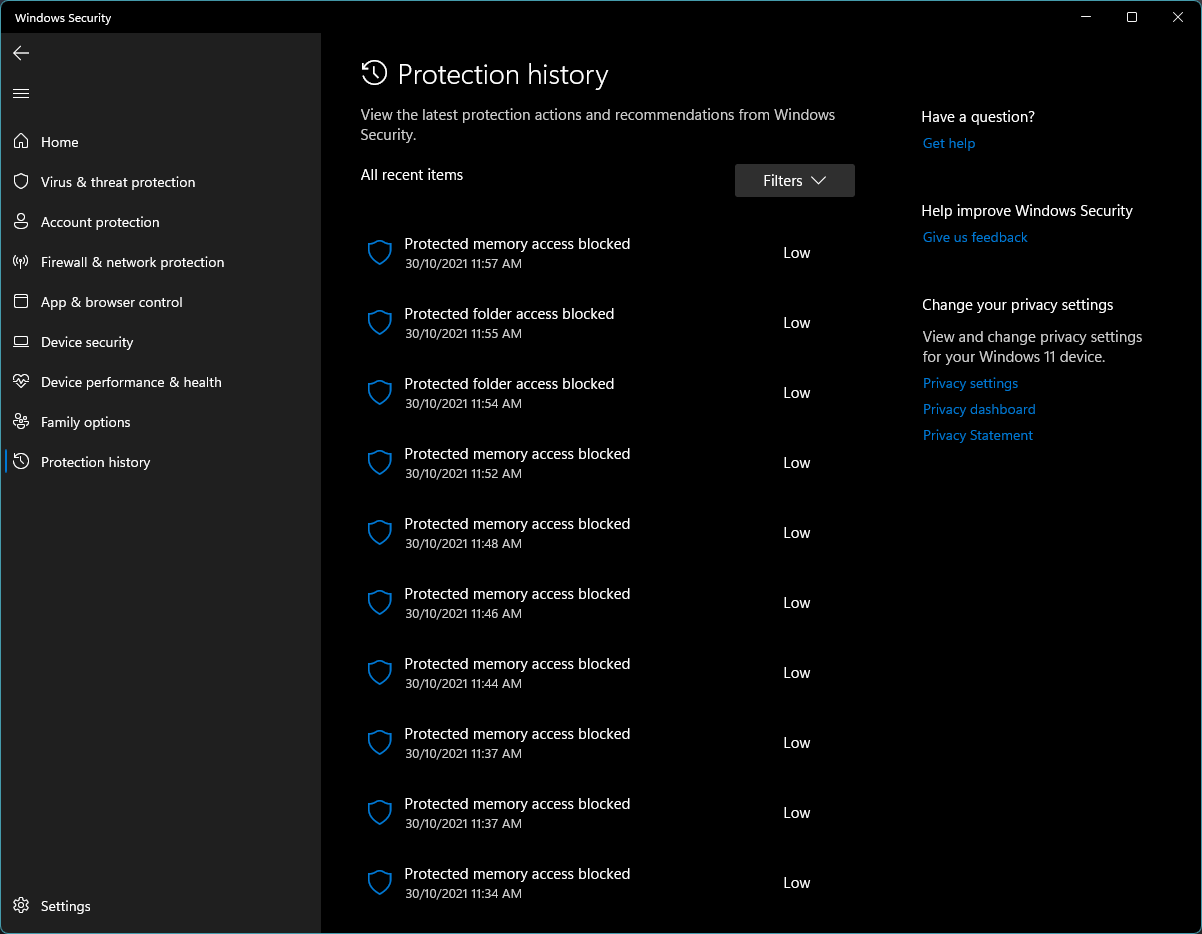1202x934 pixels.
Task: Click the Family options people icon
Action: pos(21,422)
